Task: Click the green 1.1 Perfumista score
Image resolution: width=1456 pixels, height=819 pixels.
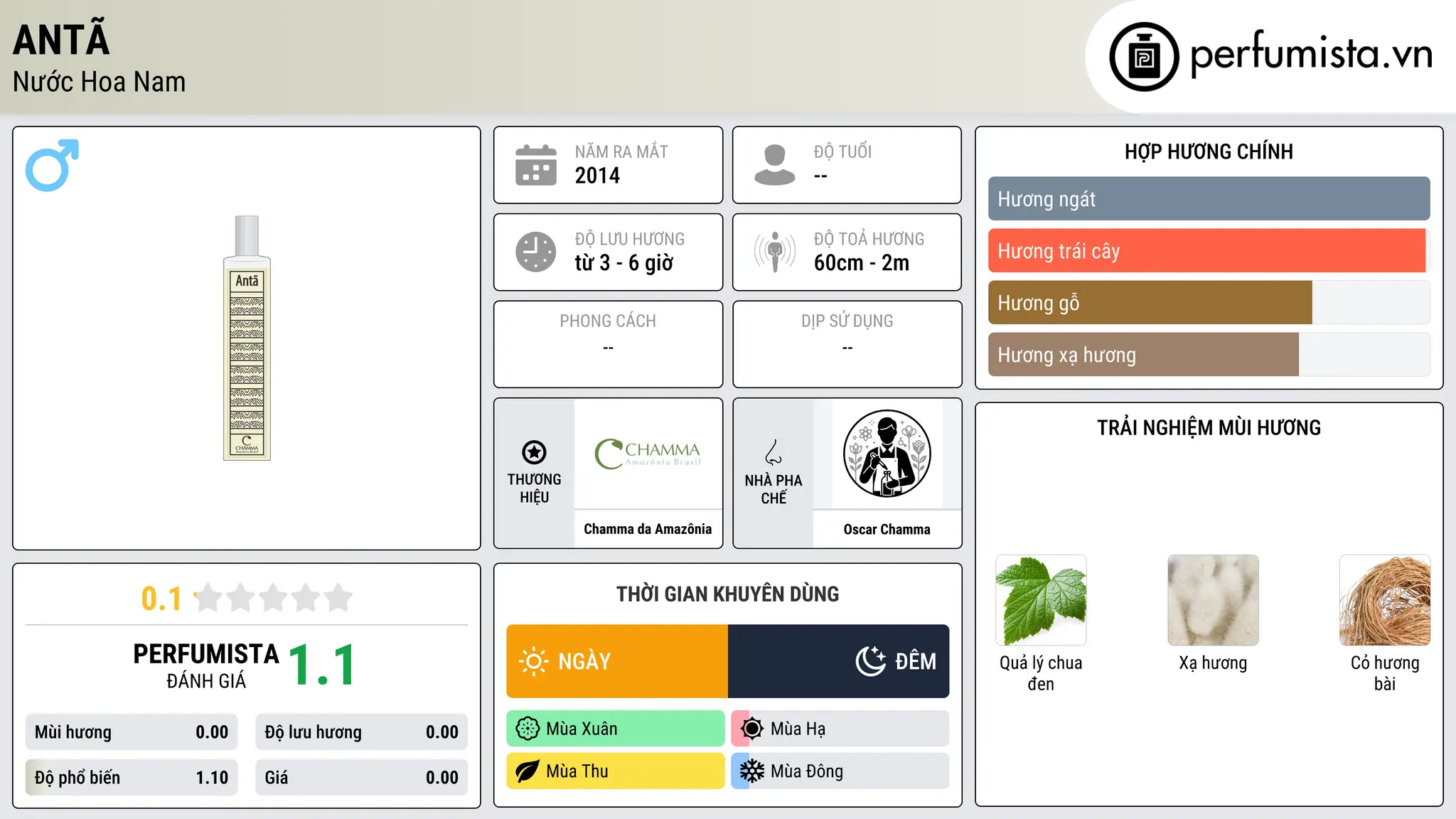Action: 321,665
